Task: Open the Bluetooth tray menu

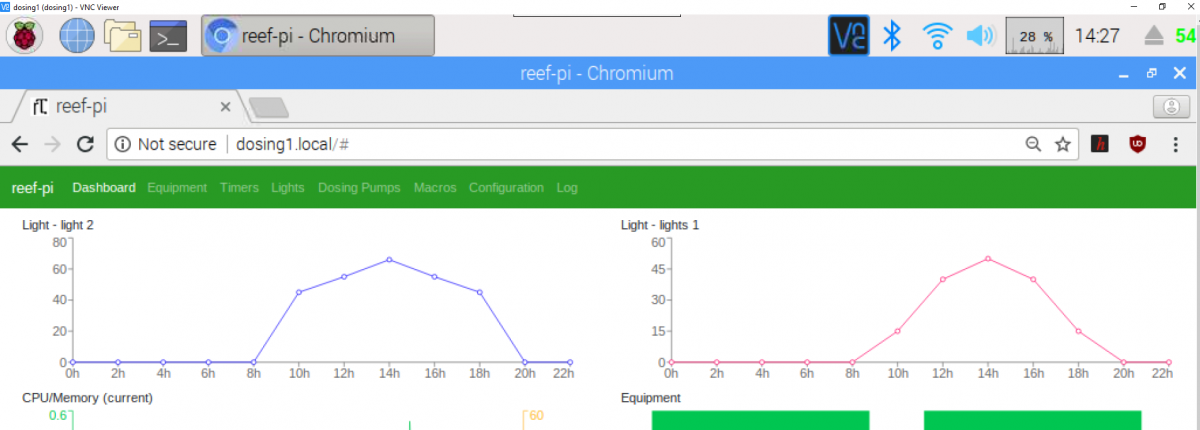Action: (x=893, y=37)
